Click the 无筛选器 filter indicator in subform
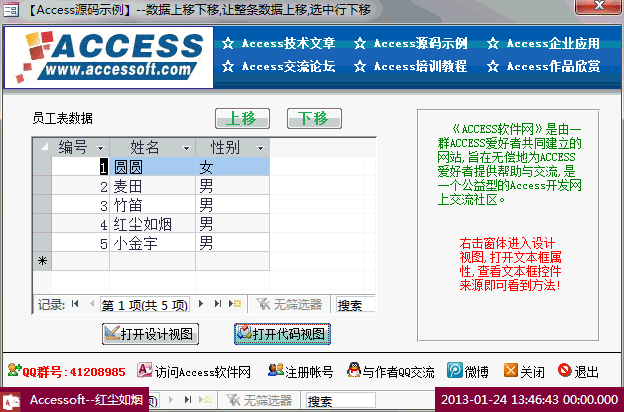Viewport: 624px width, 412px height. coord(289,305)
